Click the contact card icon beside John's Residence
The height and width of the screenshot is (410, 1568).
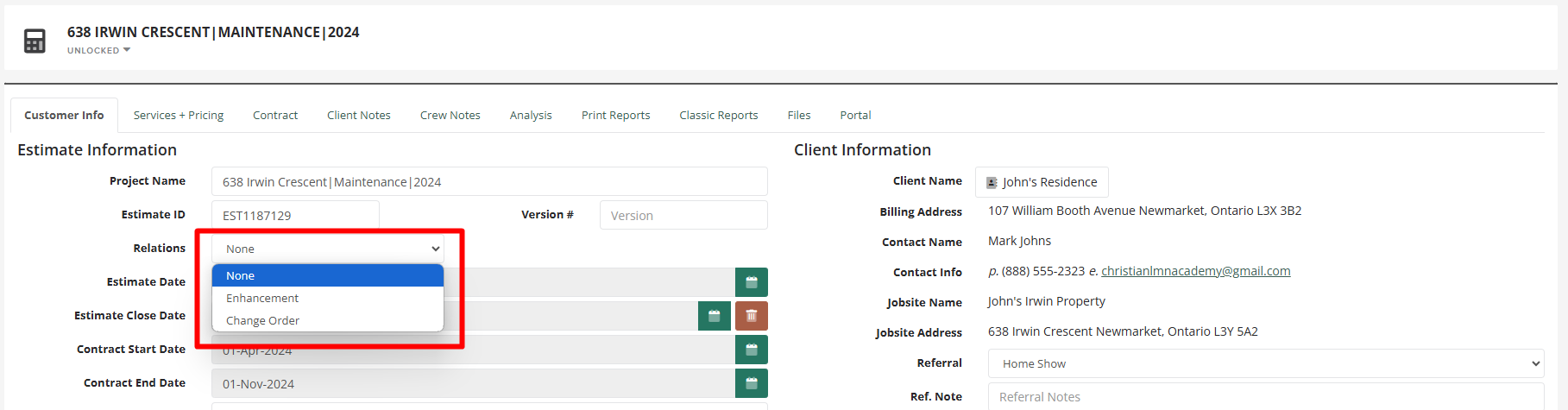(992, 183)
